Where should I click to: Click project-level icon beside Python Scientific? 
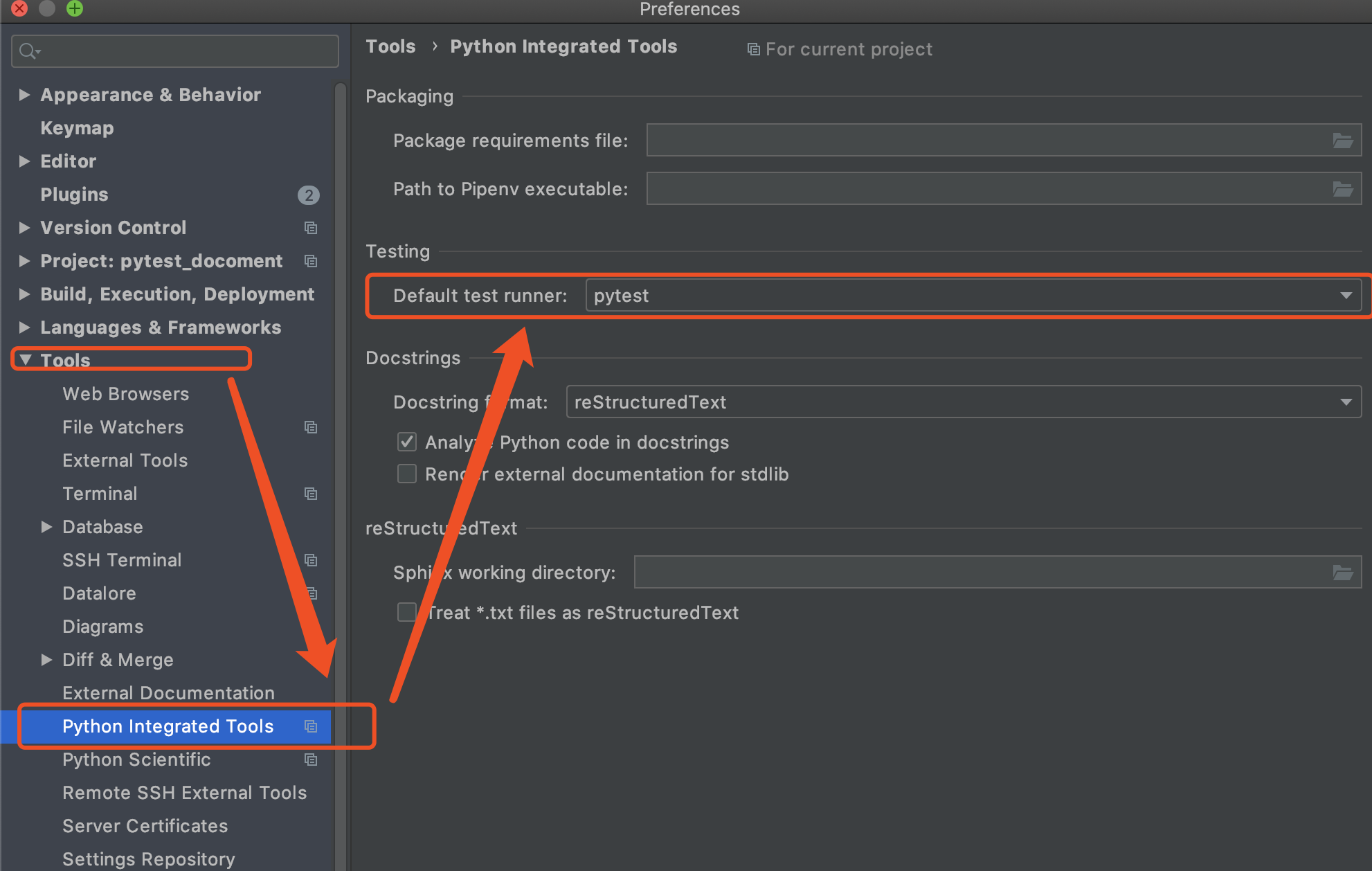tap(311, 760)
